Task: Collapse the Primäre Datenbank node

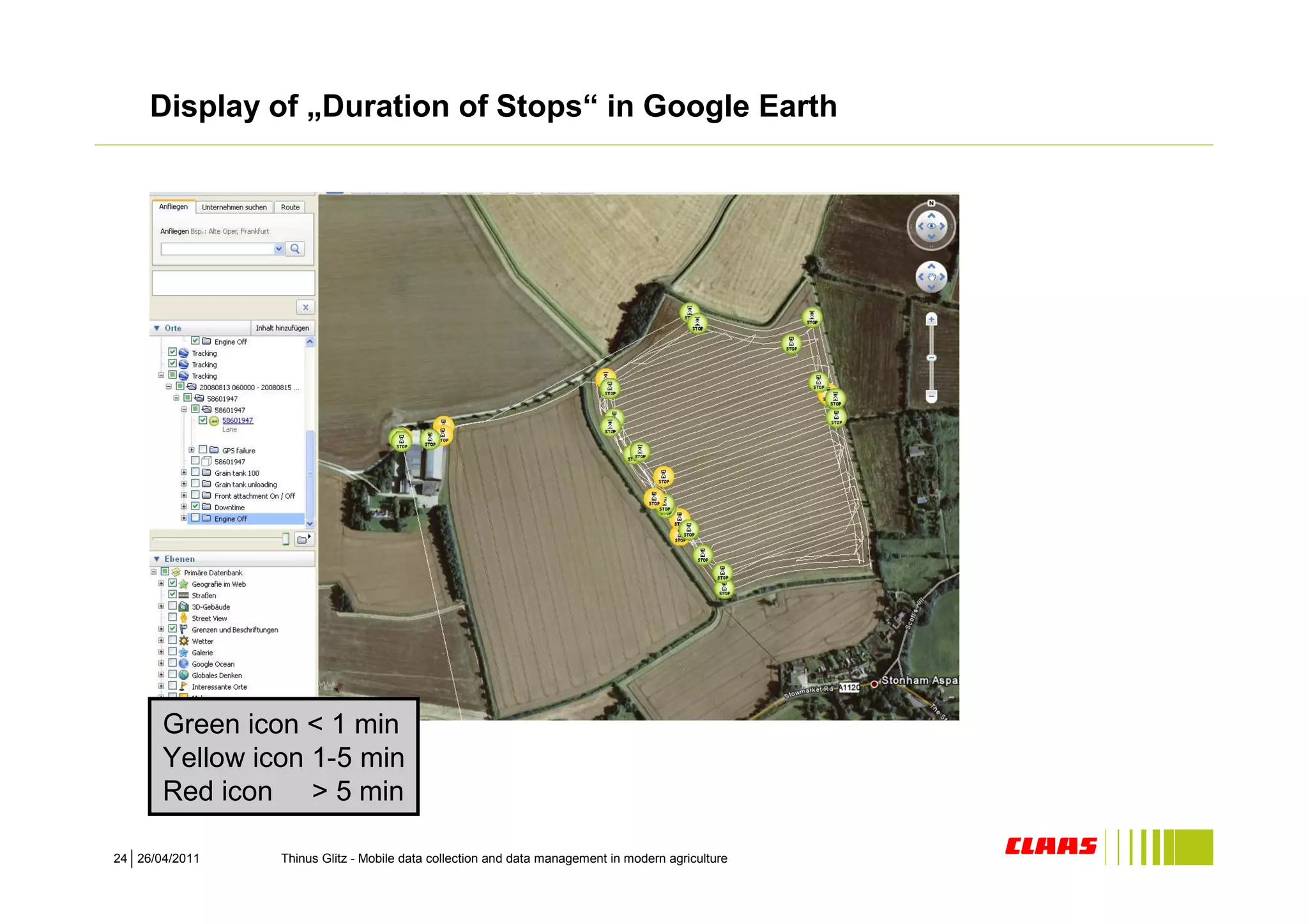Action: tap(153, 572)
